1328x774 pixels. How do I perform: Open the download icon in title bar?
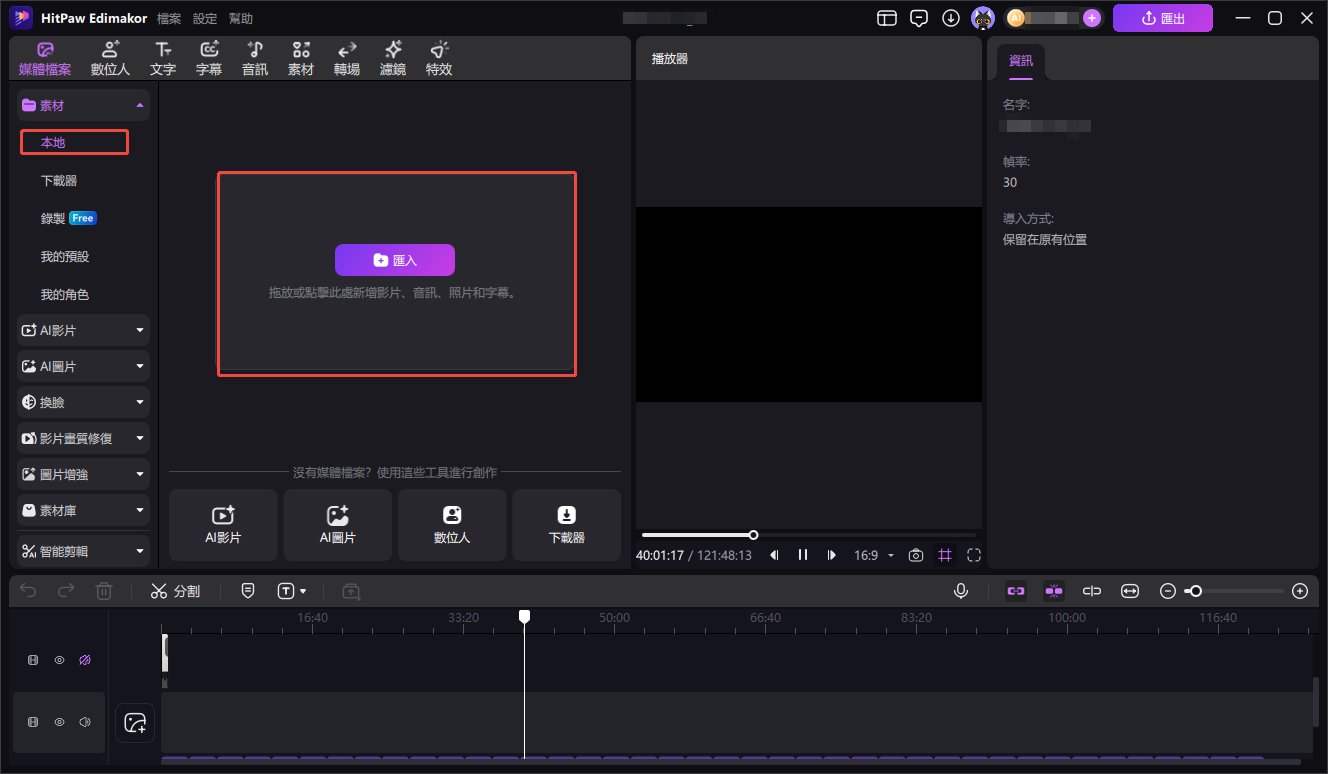click(x=951, y=18)
